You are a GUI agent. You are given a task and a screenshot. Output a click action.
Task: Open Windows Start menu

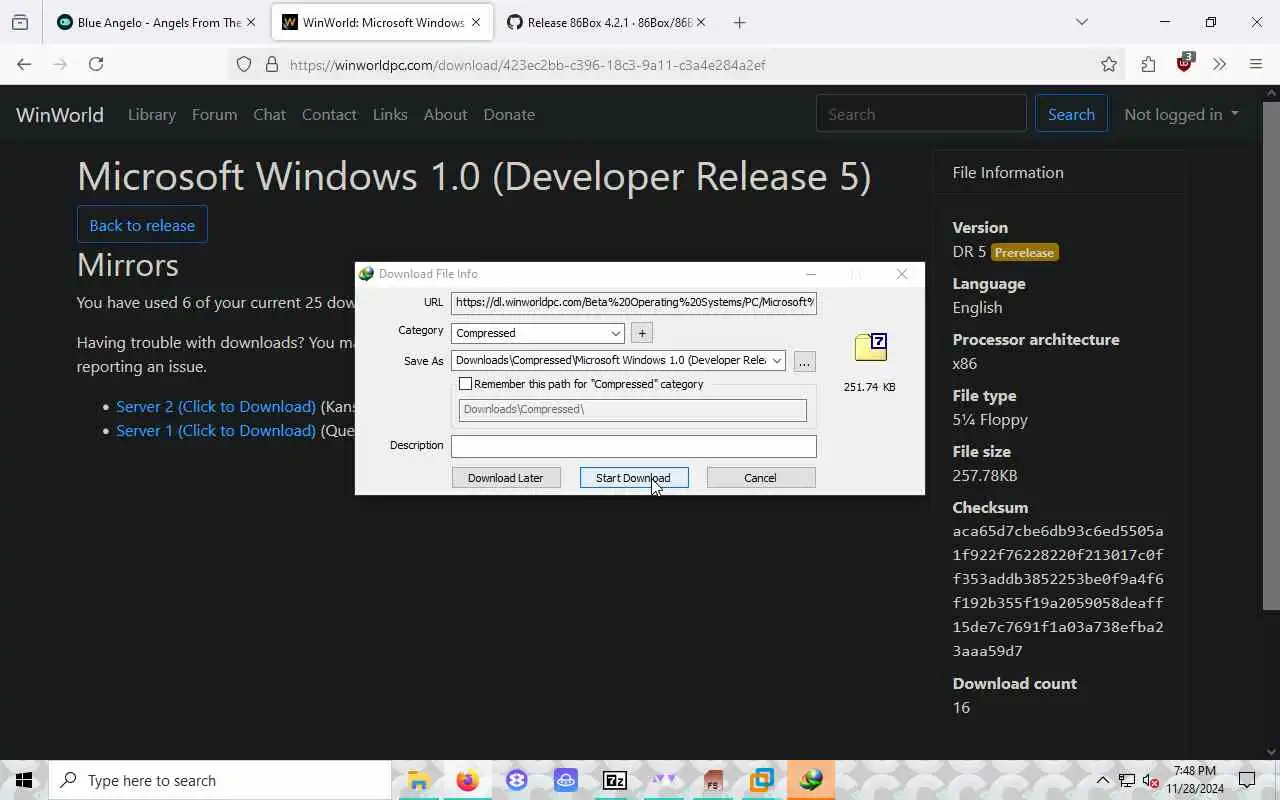pos(24,780)
